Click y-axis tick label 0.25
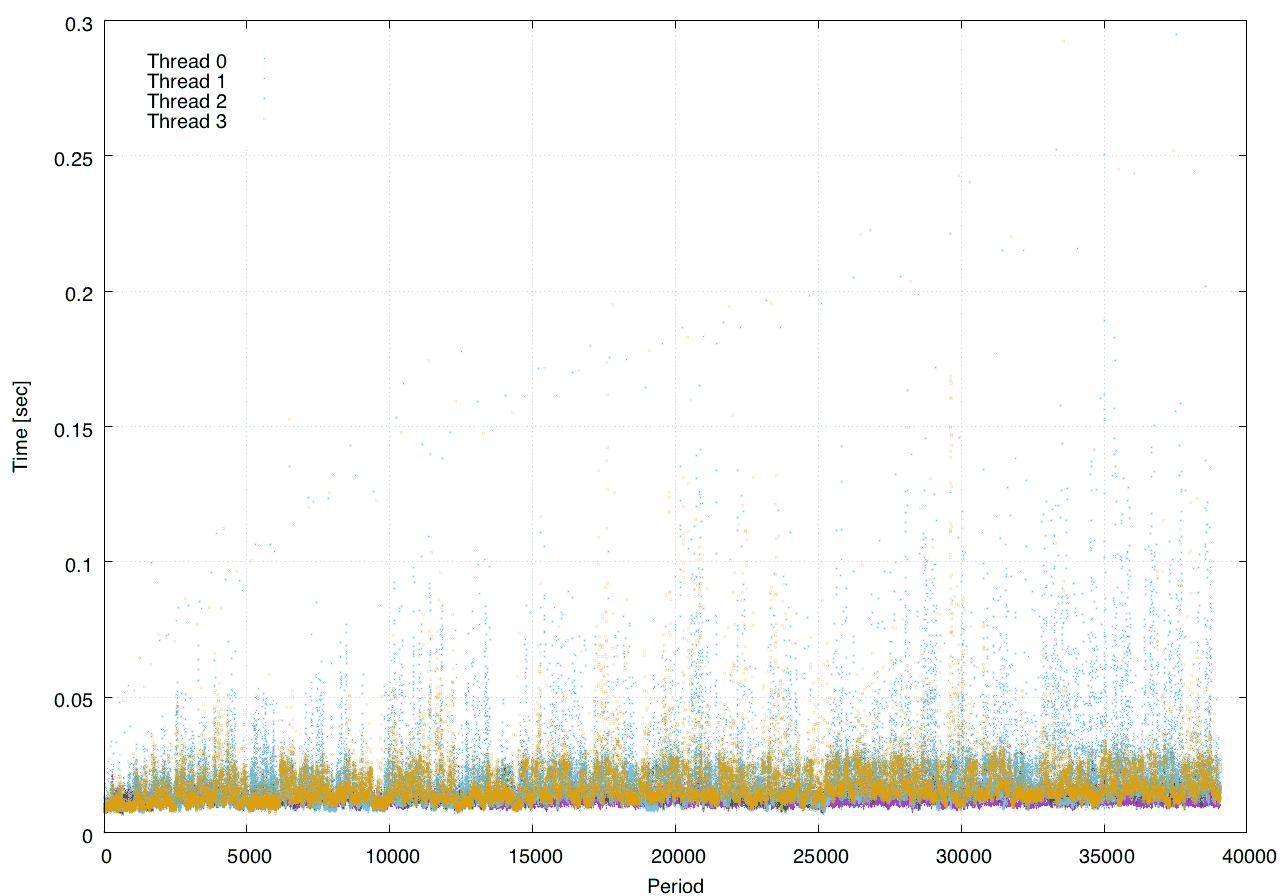Viewport: 1280px width, 896px height. pyautogui.click(x=75, y=157)
